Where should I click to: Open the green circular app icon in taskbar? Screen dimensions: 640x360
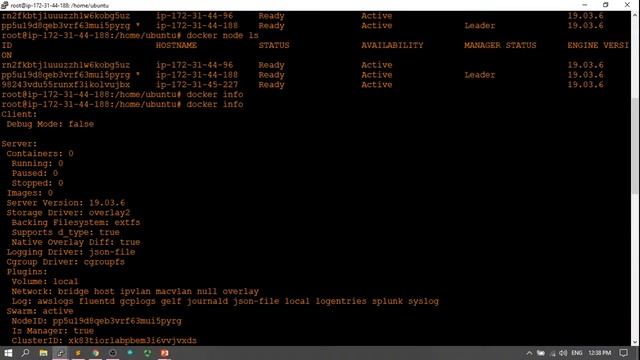coord(147,353)
